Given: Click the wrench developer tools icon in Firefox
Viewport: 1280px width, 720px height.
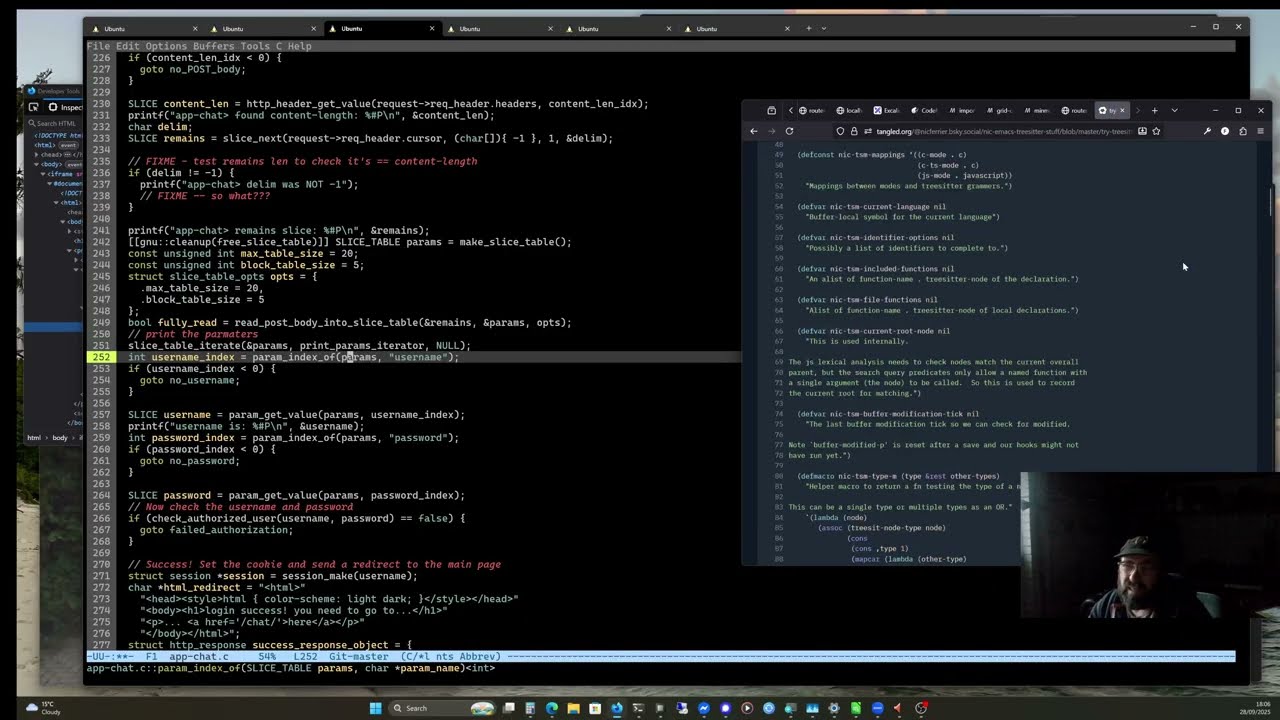Looking at the screenshot, I should click(1207, 131).
